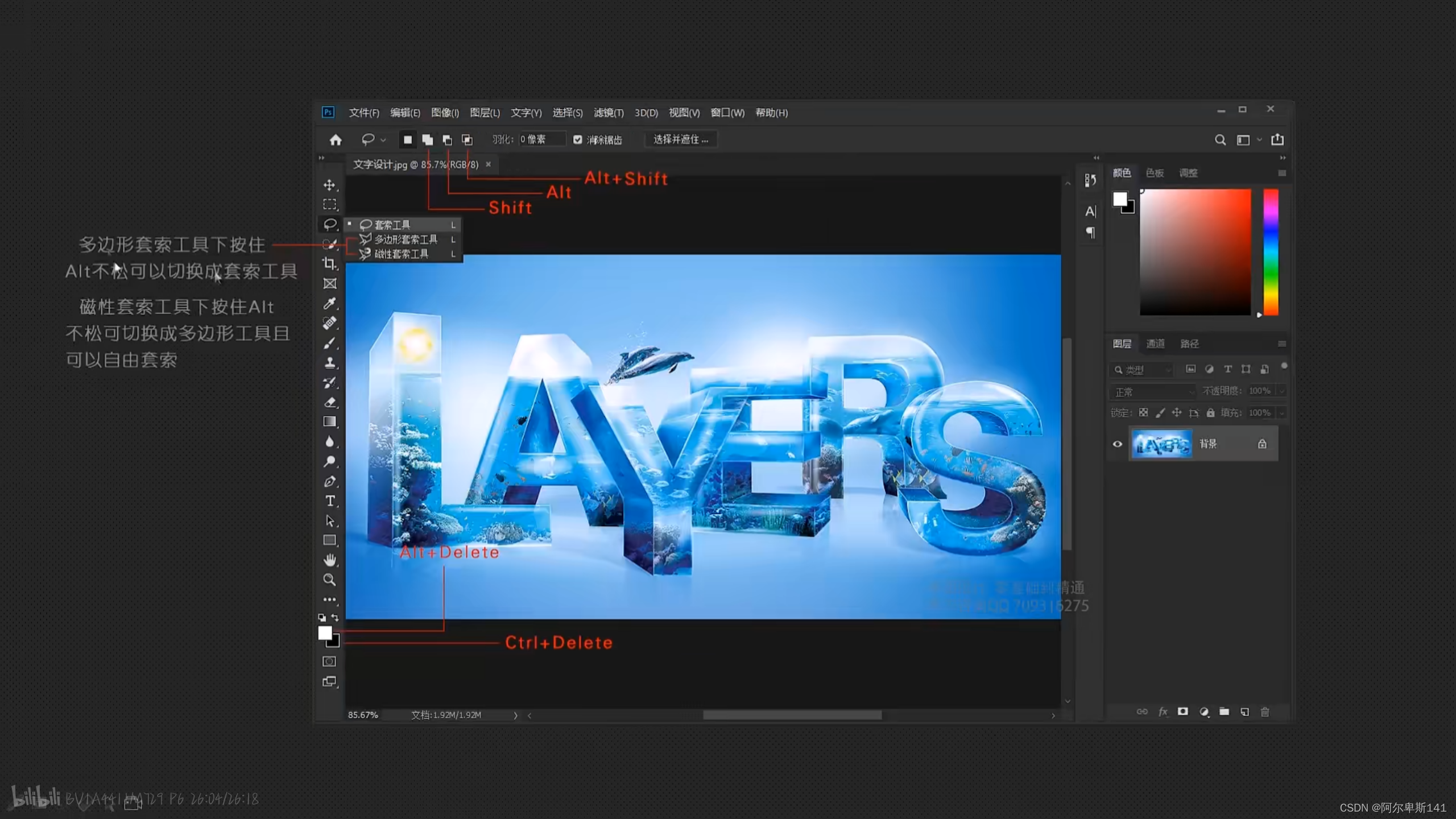Click the Add to selection icon
This screenshot has width=1456, height=819.
428,140
